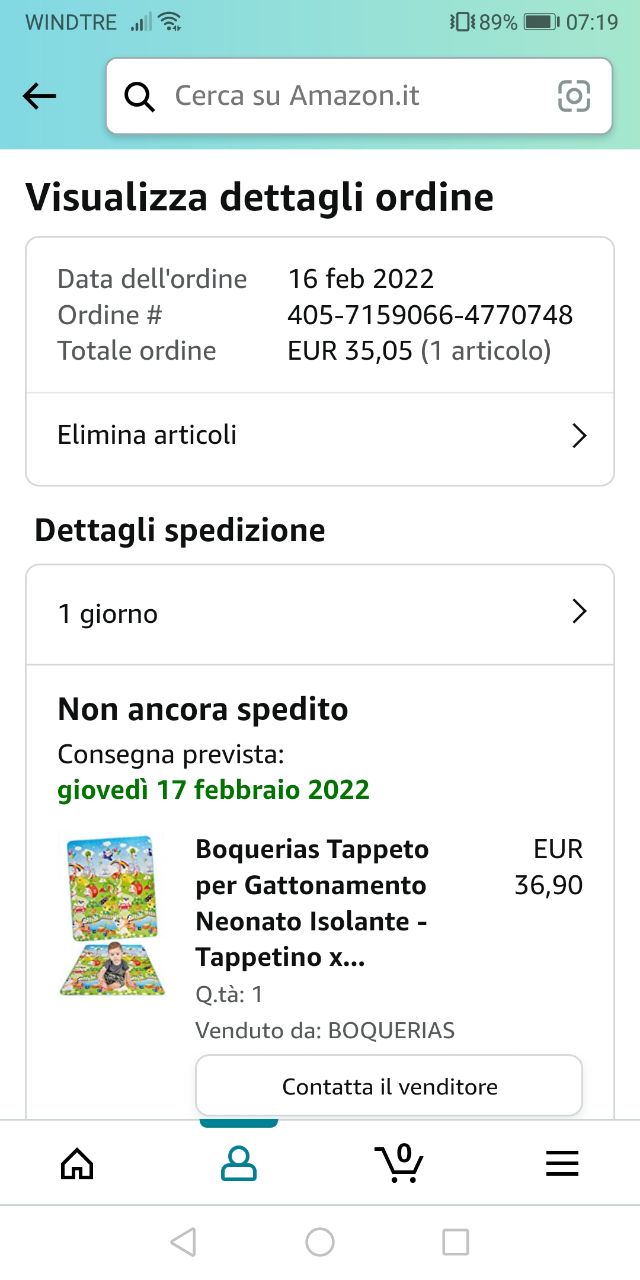Tap the search magnifier icon

tap(139, 96)
